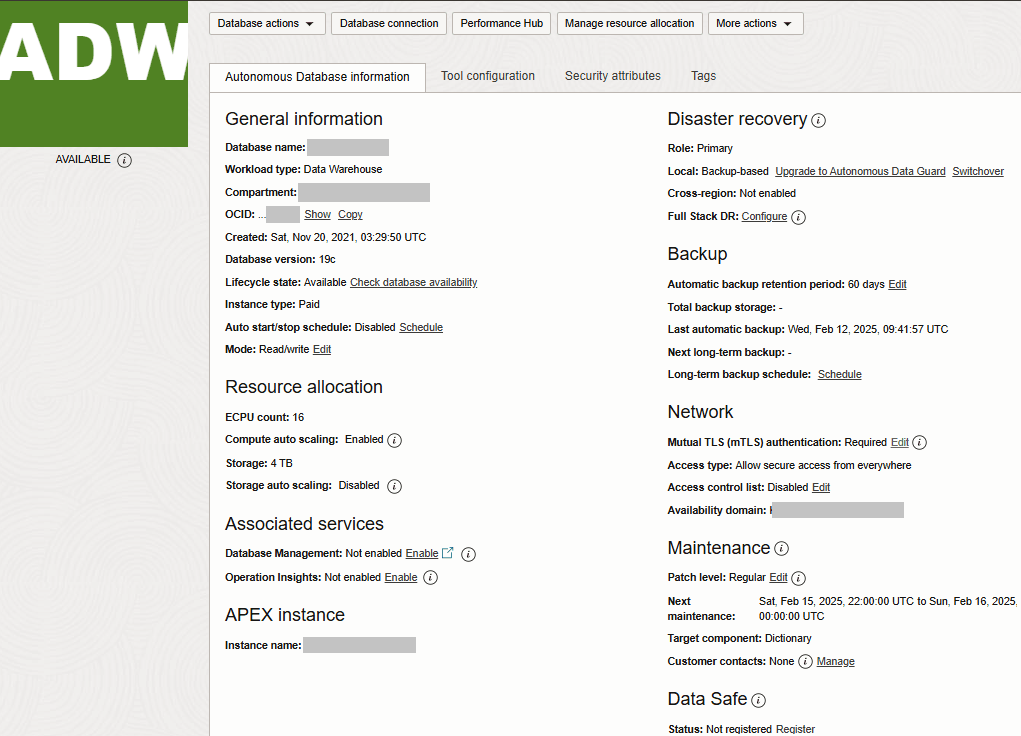Image resolution: width=1021 pixels, height=736 pixels.
Task: Switch to the Tool configuration tab
Action: pos(487,75)
